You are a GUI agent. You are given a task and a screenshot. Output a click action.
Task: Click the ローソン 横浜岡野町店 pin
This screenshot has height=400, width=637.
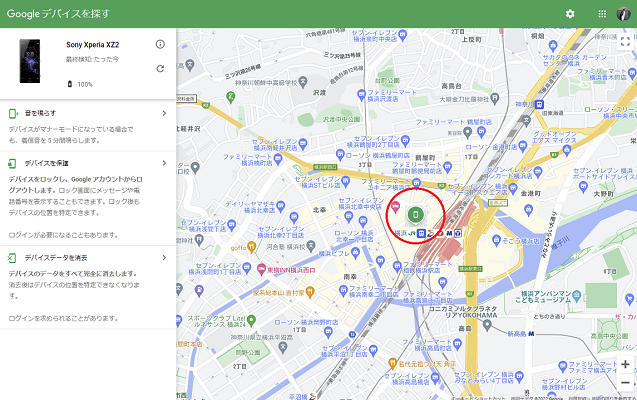(328, 332)
